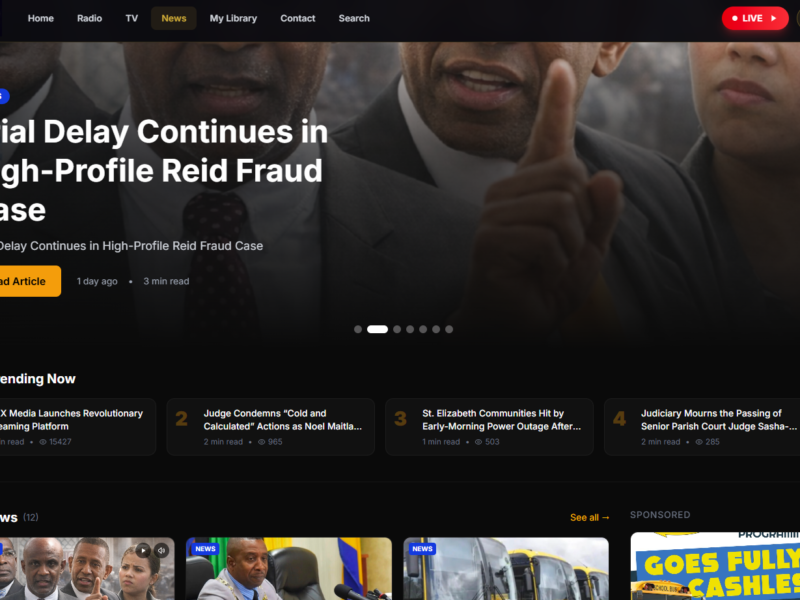Open the Contact page
Image resolution: width=800 pixels, height=600 pixels.
pyautogui.click(x=297, y=18)
